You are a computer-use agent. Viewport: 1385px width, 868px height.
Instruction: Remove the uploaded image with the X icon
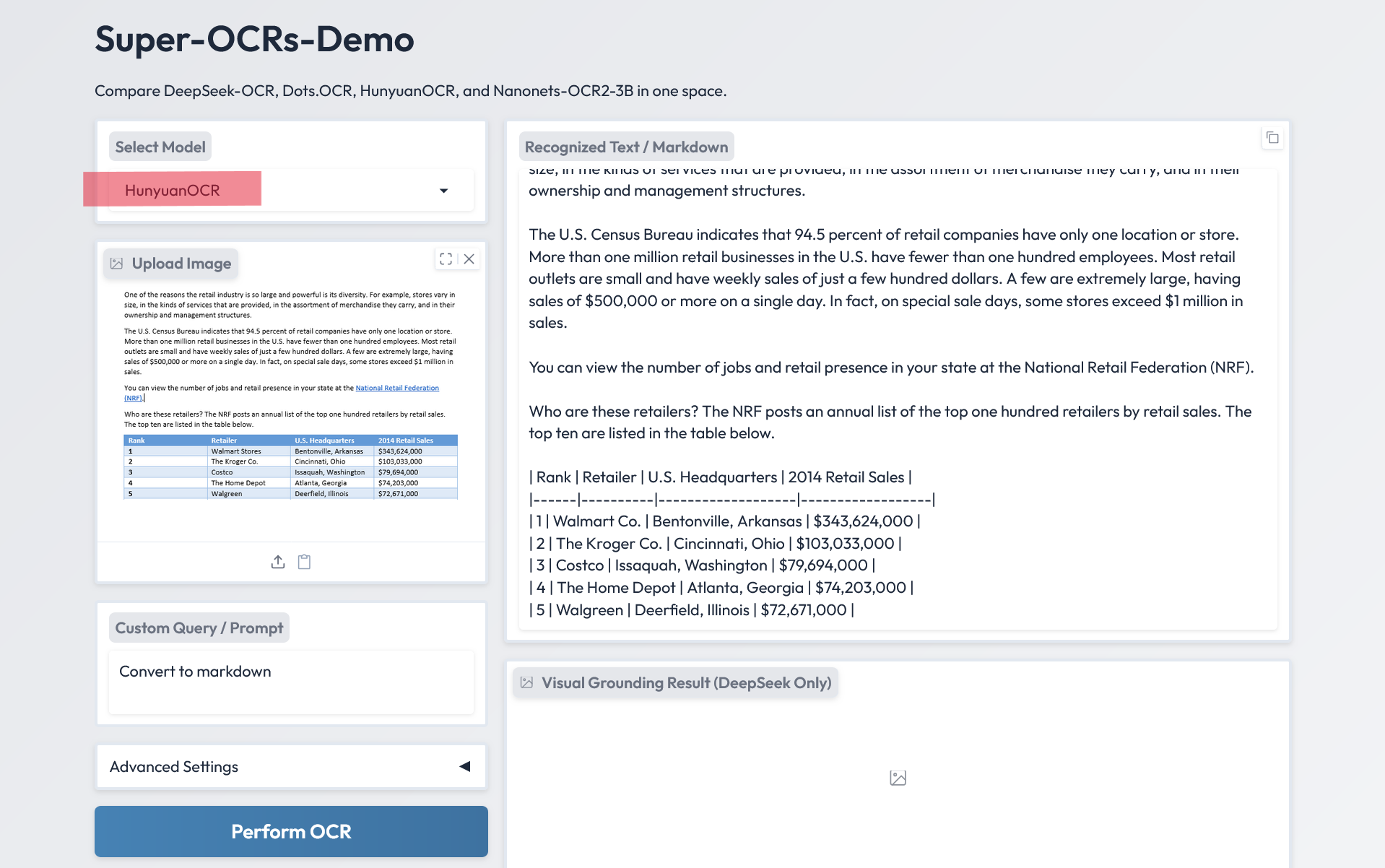click(469, 259)
